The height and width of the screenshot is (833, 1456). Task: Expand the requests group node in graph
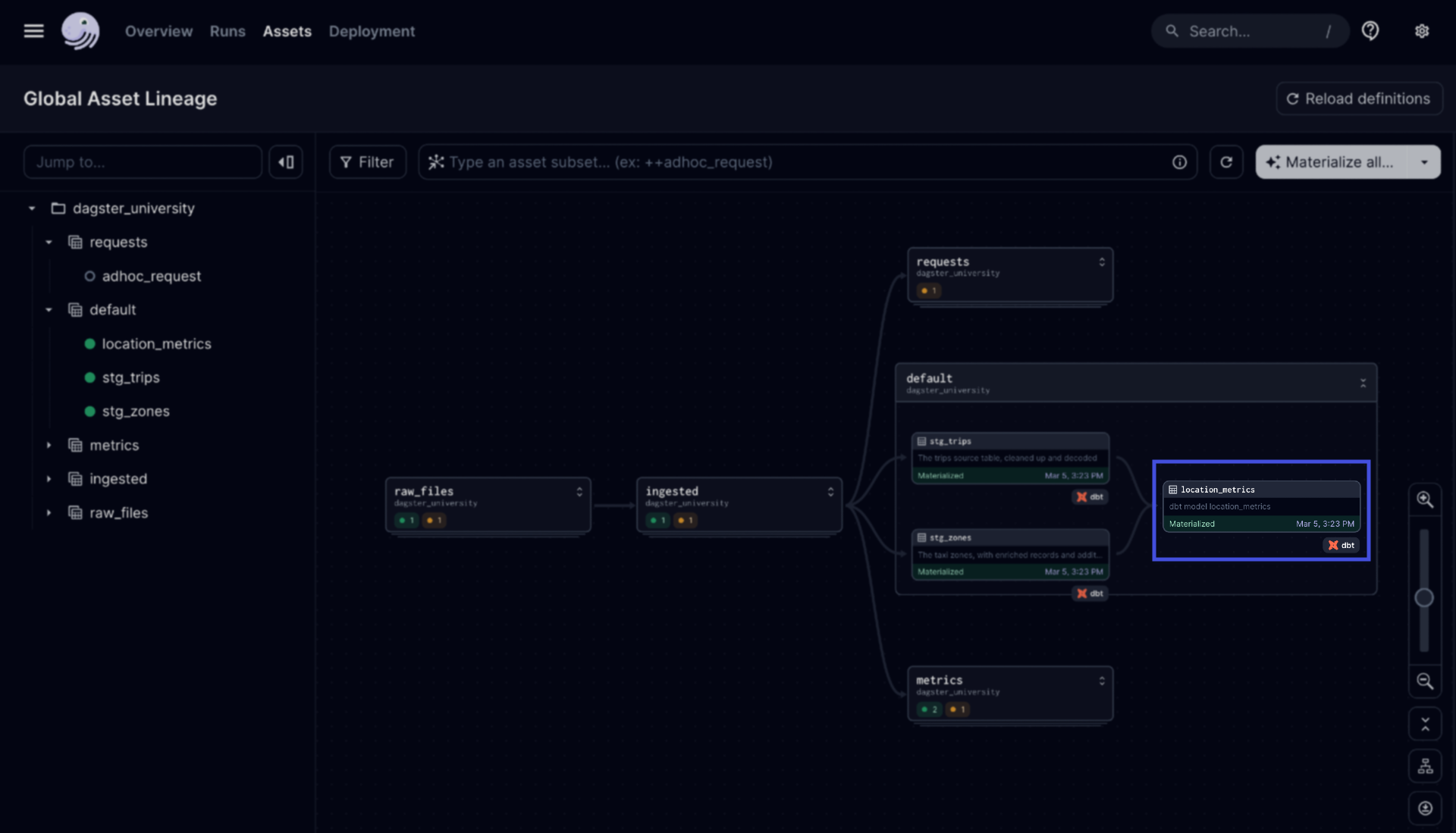pyautogui.click(x=1102, y=262)
